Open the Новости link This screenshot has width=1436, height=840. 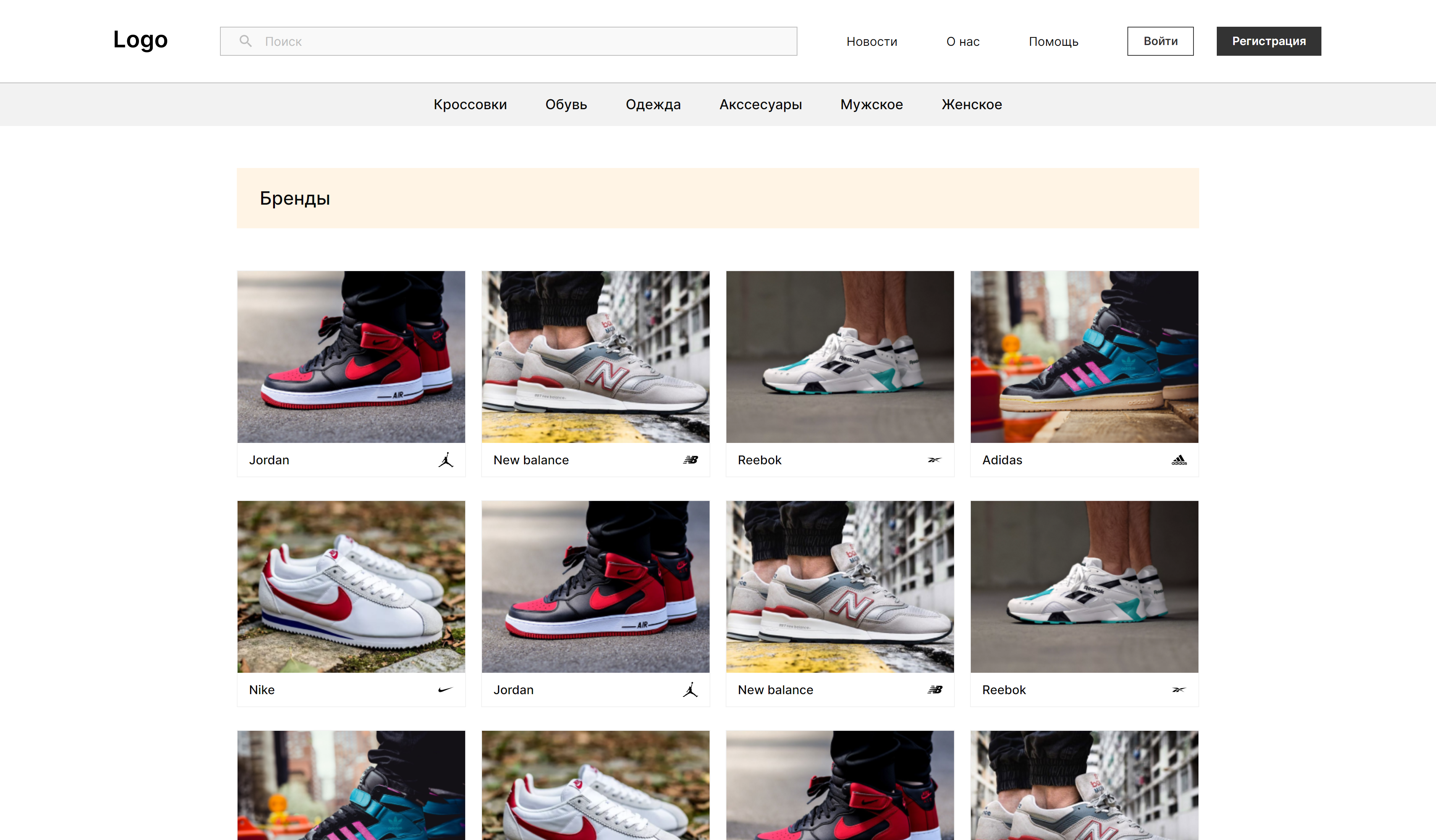point(871,42)
